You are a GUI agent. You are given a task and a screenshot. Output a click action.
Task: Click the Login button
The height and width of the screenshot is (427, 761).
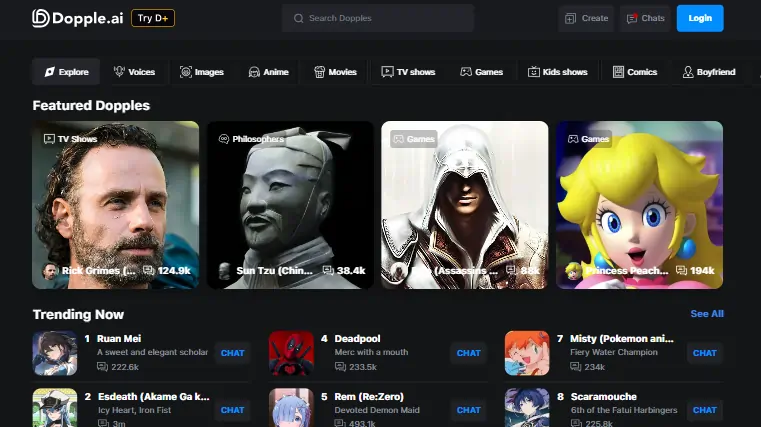pos(700,18)
